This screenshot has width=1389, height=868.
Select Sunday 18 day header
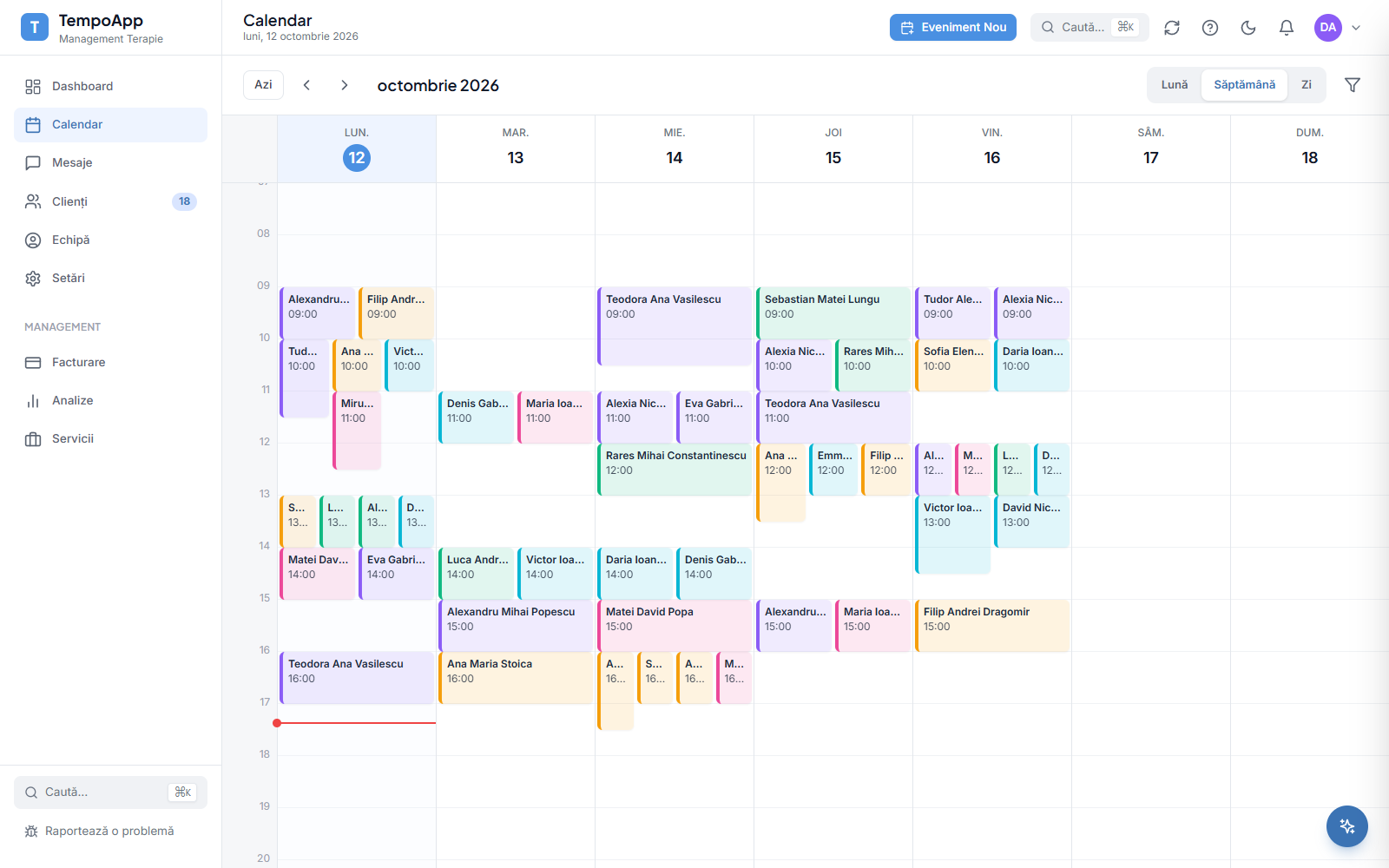click(1310, 148)
